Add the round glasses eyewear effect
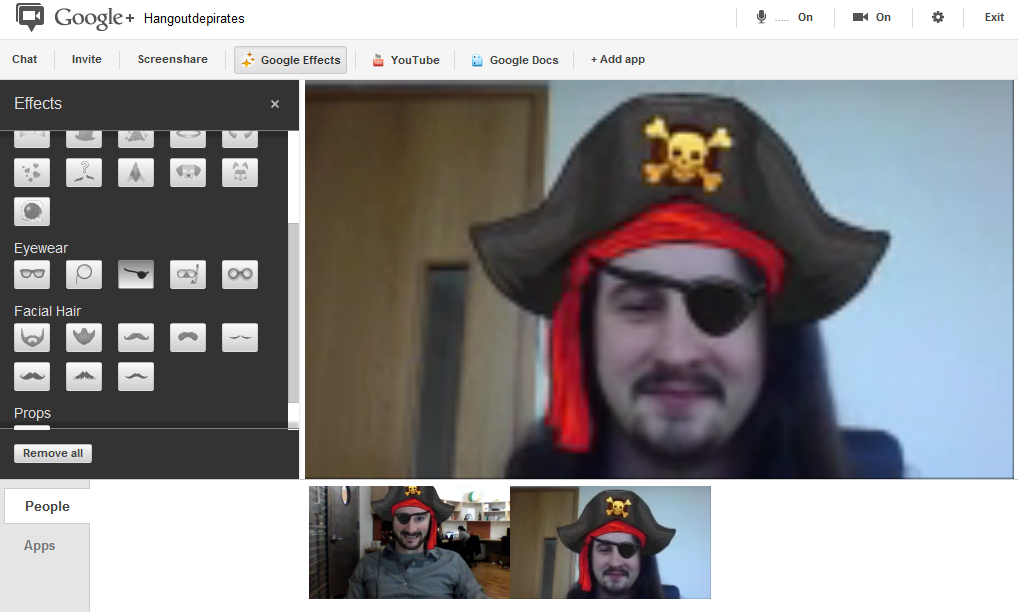Image resolution: width=1018 pixels, height=612 pixels. (x=240, y=274)
